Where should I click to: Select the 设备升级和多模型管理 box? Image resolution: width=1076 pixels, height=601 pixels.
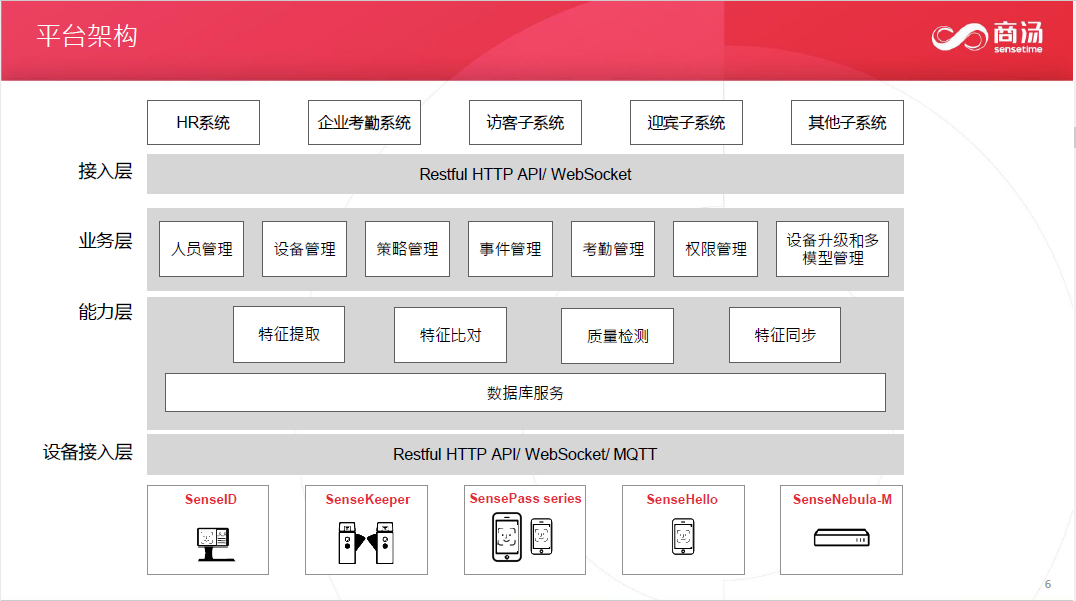pyautogui.click(x=832, y=249)
